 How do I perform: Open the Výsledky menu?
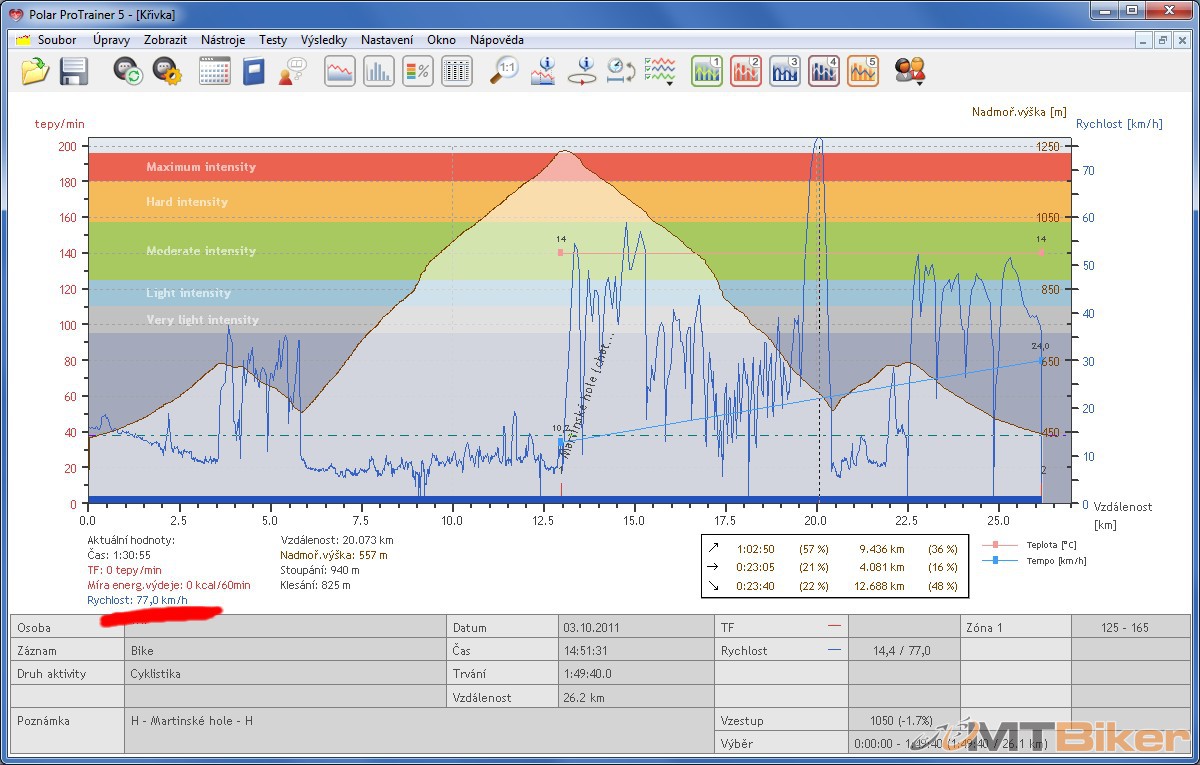(x=324, y=40)
